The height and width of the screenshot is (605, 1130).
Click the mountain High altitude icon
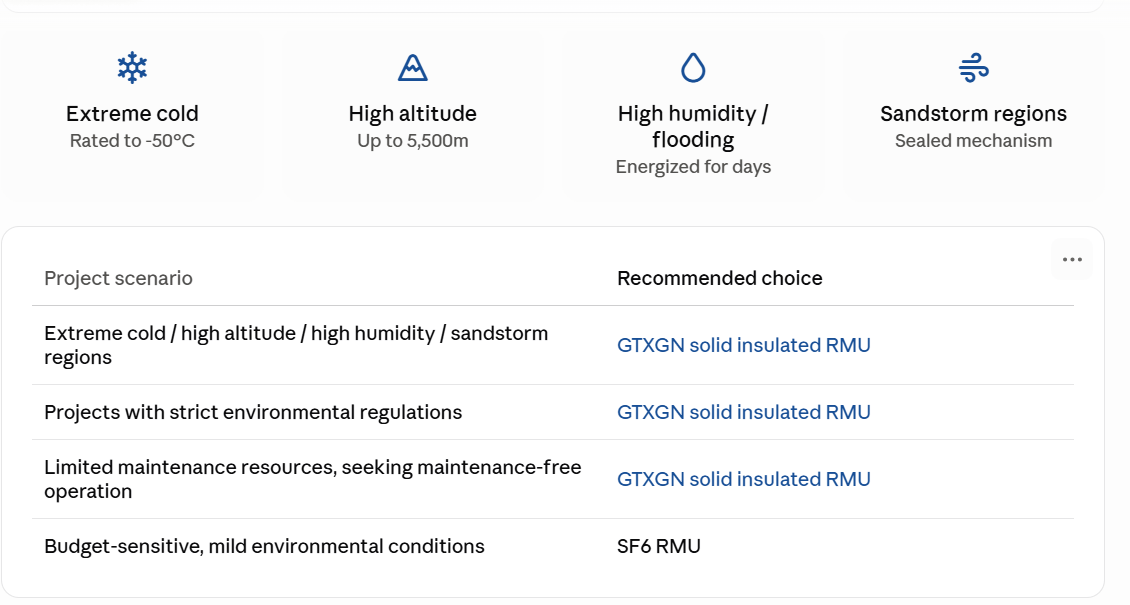[413, 68]
